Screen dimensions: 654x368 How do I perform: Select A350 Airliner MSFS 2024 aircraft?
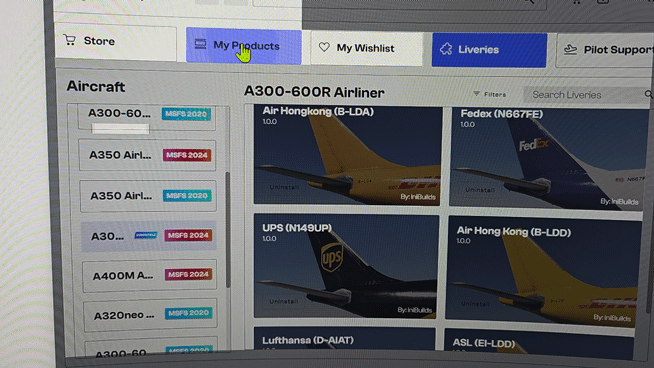(x=147, y=155)
